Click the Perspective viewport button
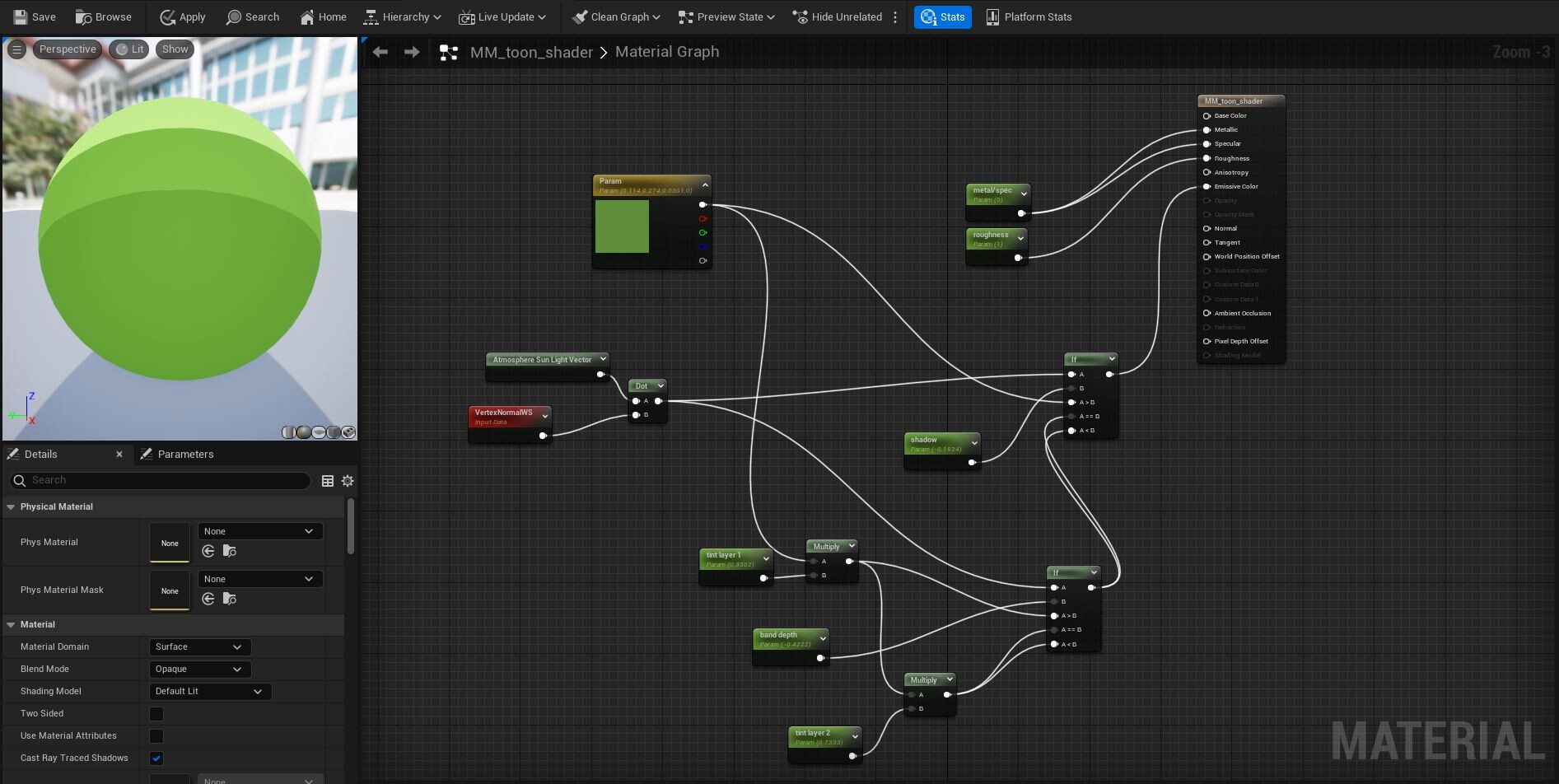This screenshot has height=784, width=1559. point(68,49)
